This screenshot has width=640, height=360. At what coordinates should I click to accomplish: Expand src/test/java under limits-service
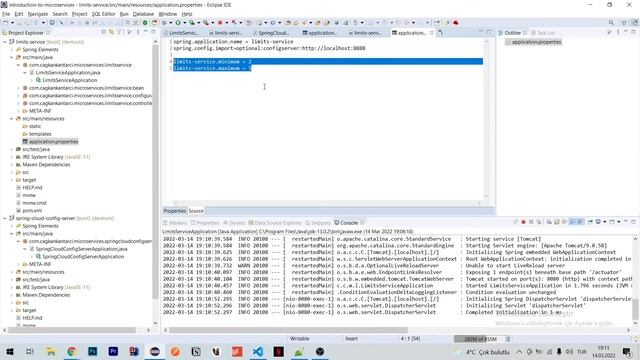click(11, 149)
